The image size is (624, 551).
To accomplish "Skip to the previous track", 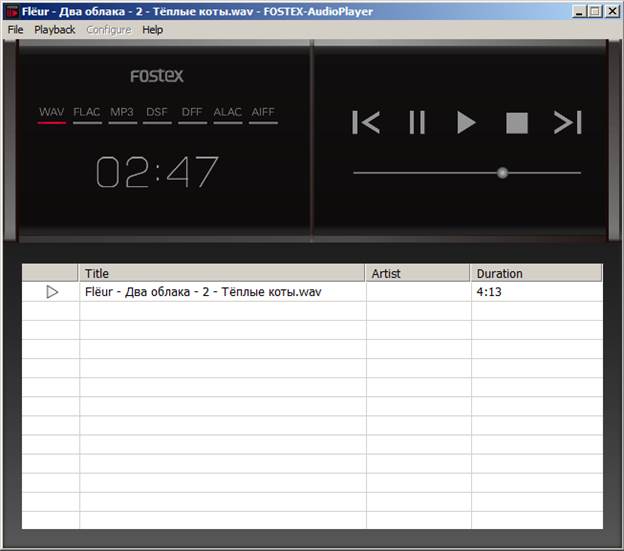I will (x=366, y=122).
